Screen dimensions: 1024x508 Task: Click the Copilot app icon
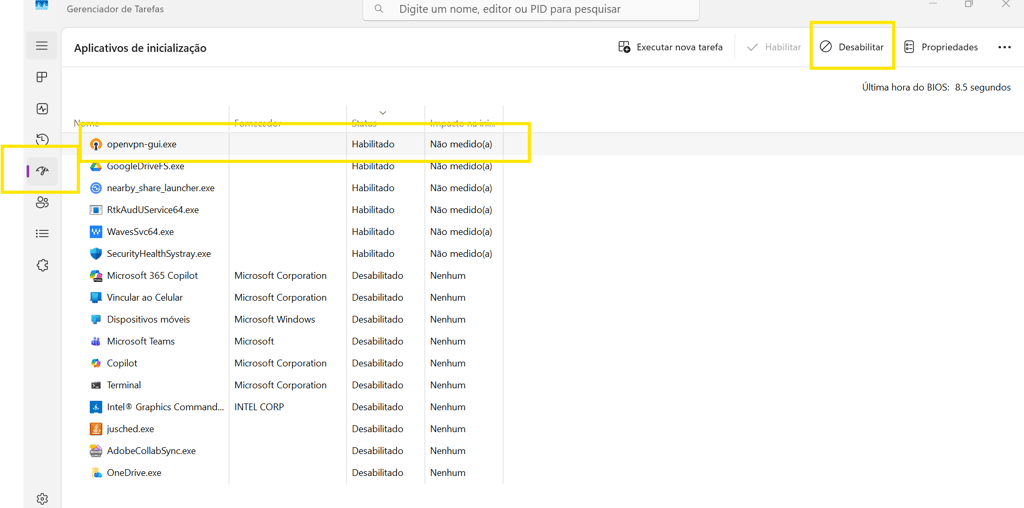point(95,363)
